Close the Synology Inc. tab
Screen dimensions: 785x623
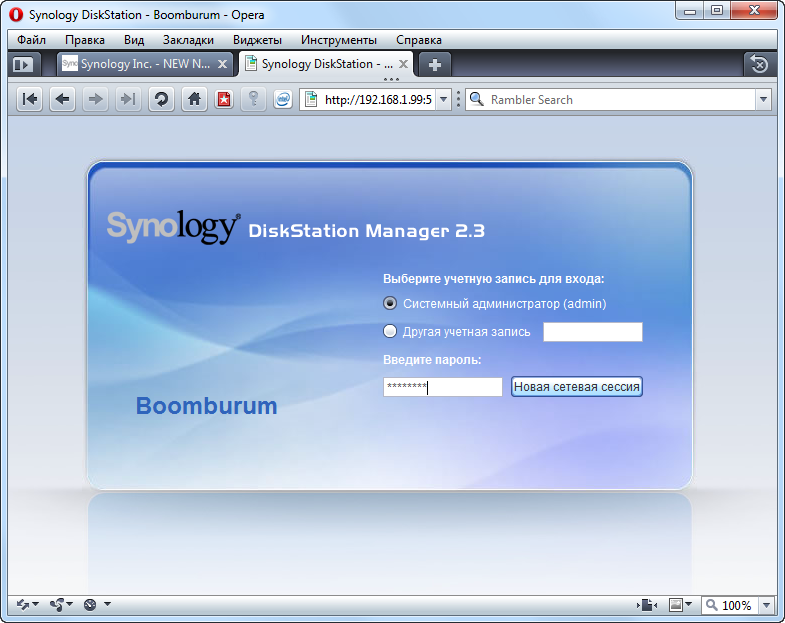(222, 64)
